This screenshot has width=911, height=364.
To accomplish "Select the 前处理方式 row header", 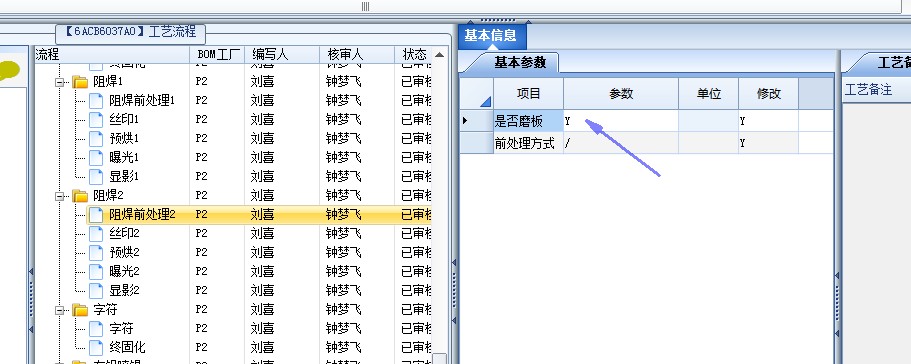I will pyautogui.click(x=476, y=143).
